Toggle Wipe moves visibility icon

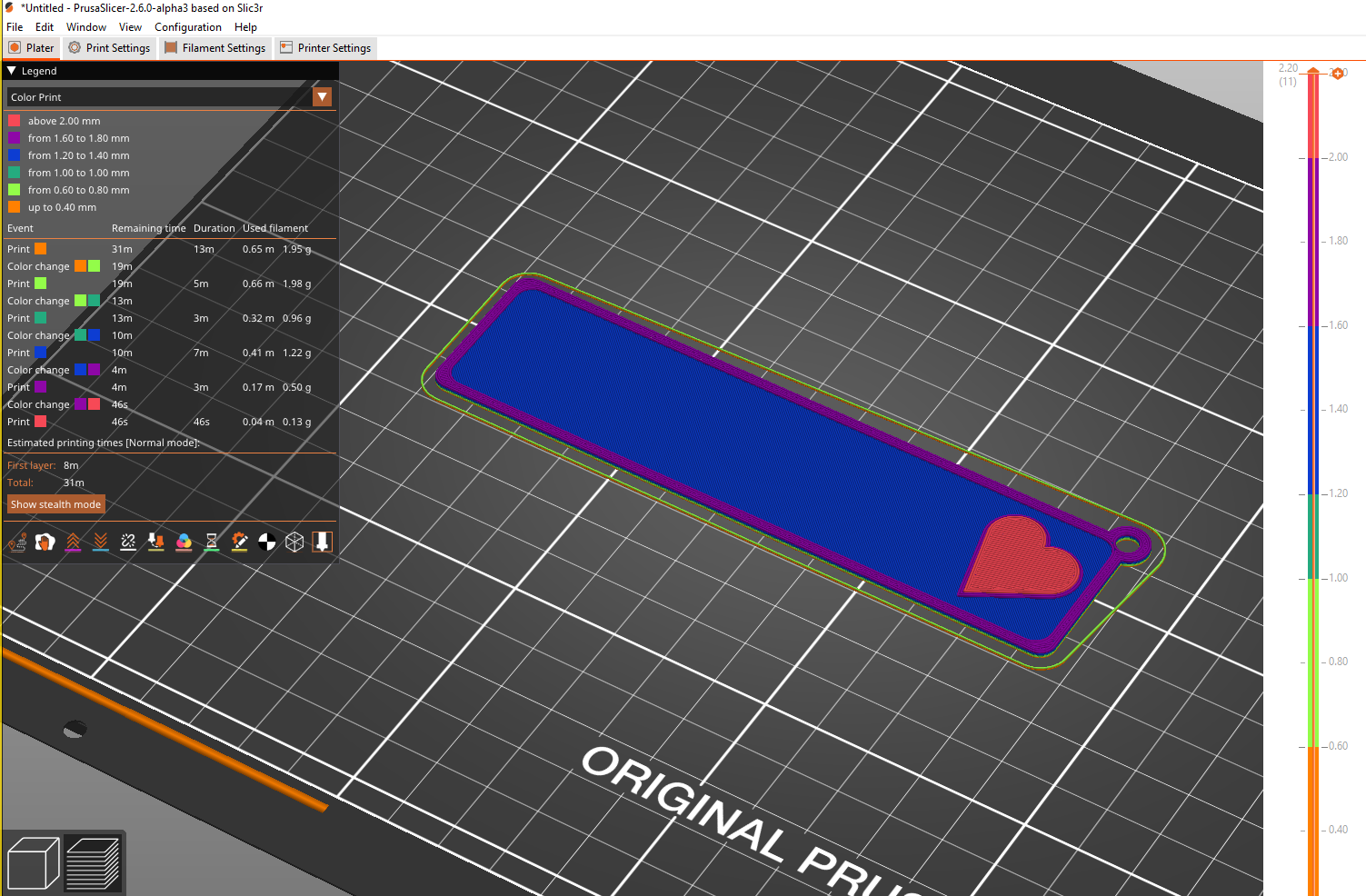pyautogui.click(x=45, y=543)
